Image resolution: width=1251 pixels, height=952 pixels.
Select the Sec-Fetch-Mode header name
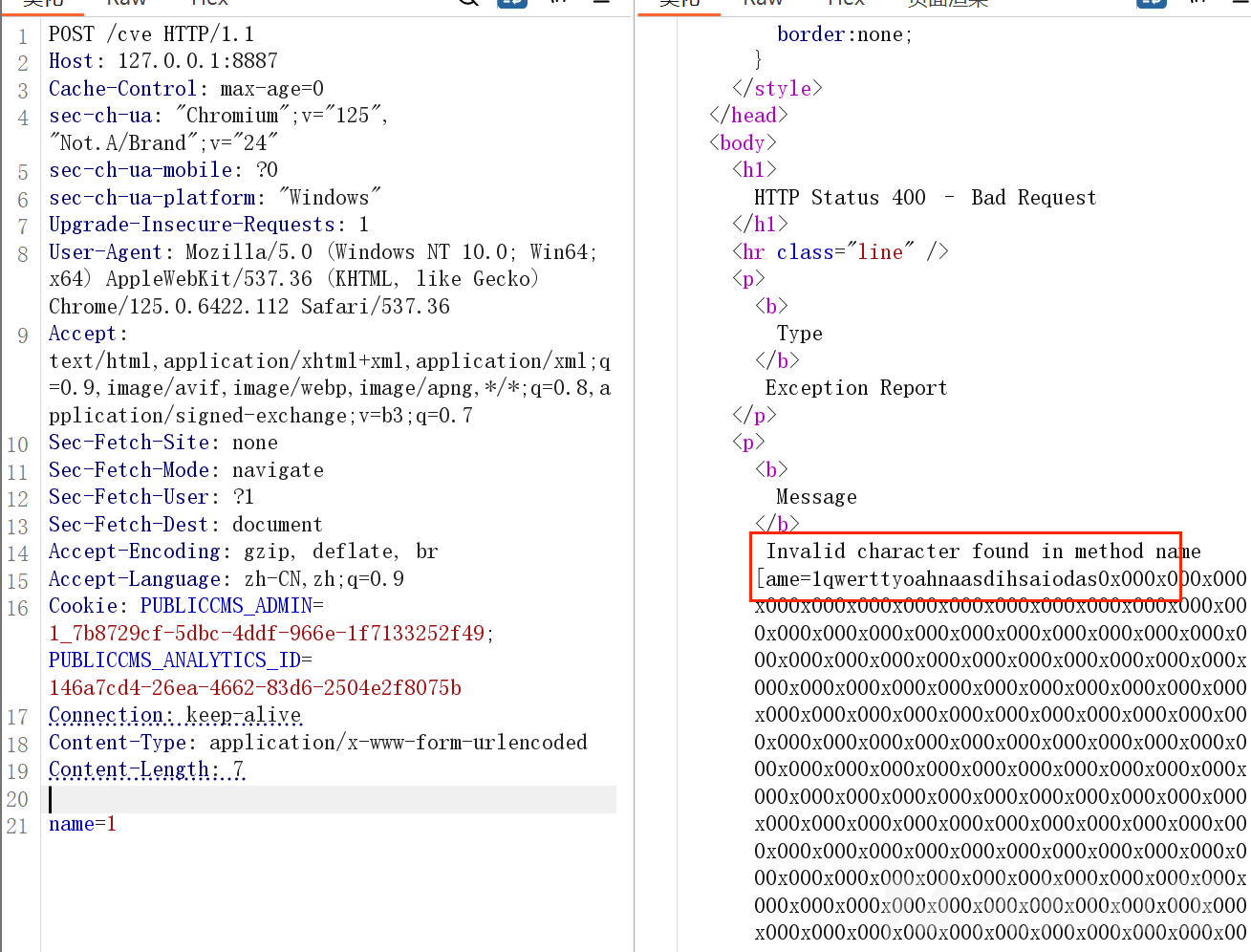(129, 470)
